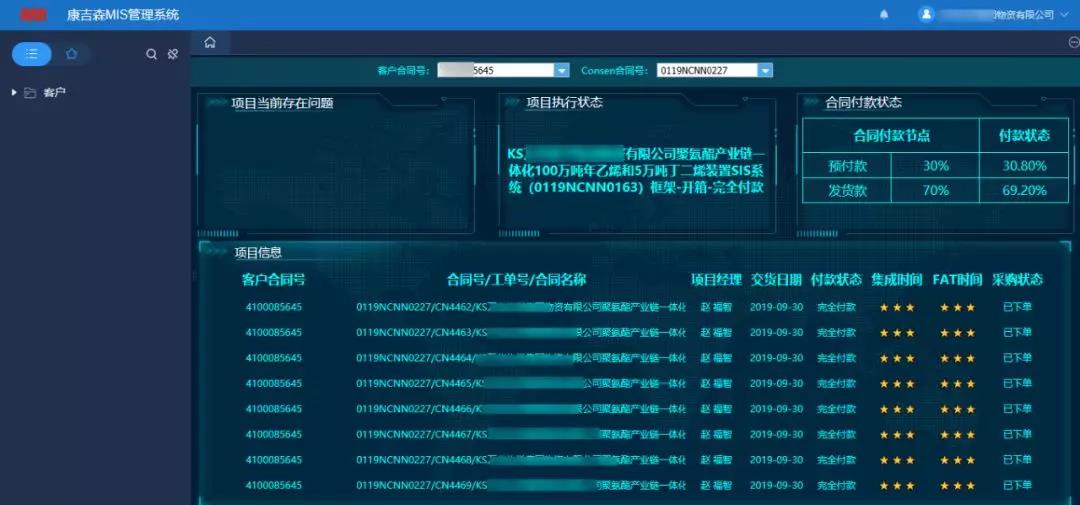Open the 客户合同号 dropdown arrow
Screen dimensions: 1080x505
coord(561,71)
